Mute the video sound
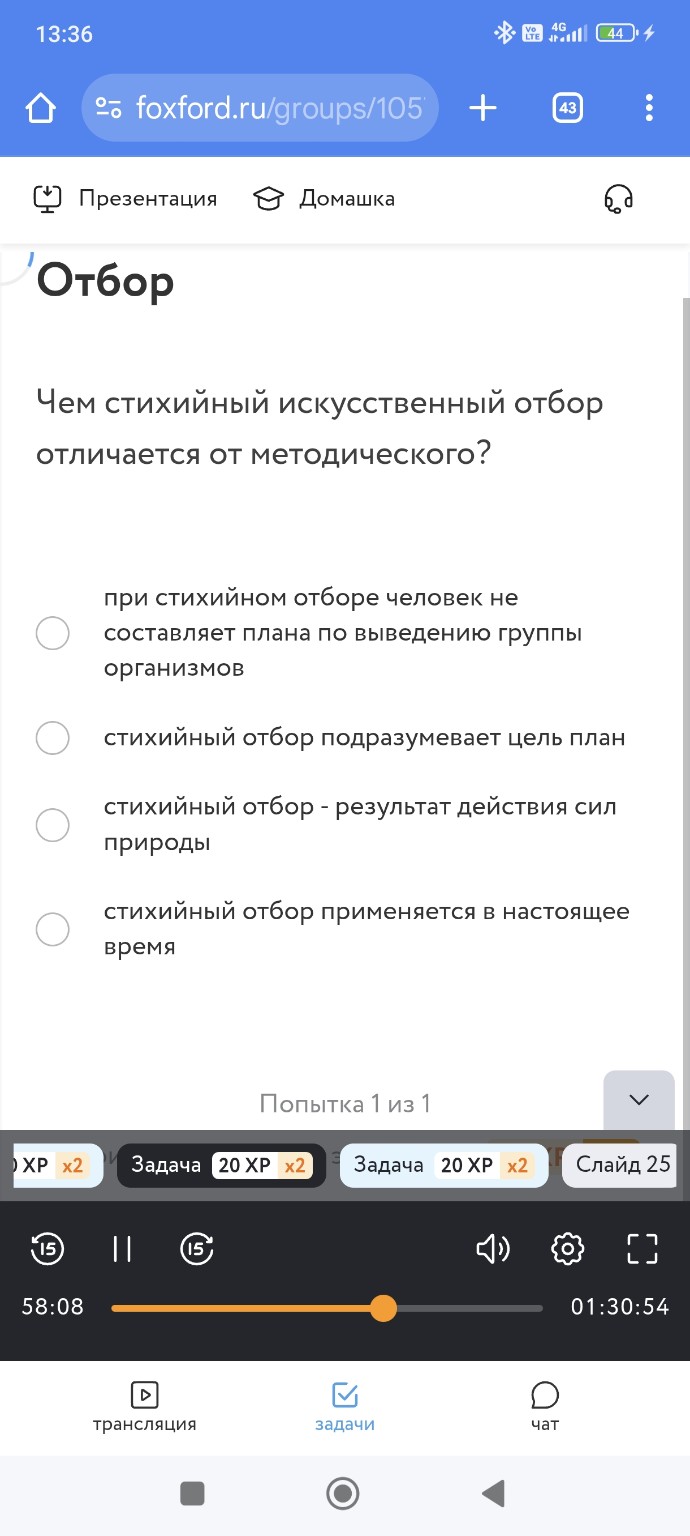This screenshot has width=690, height=1536. [x=492, y=1249]
